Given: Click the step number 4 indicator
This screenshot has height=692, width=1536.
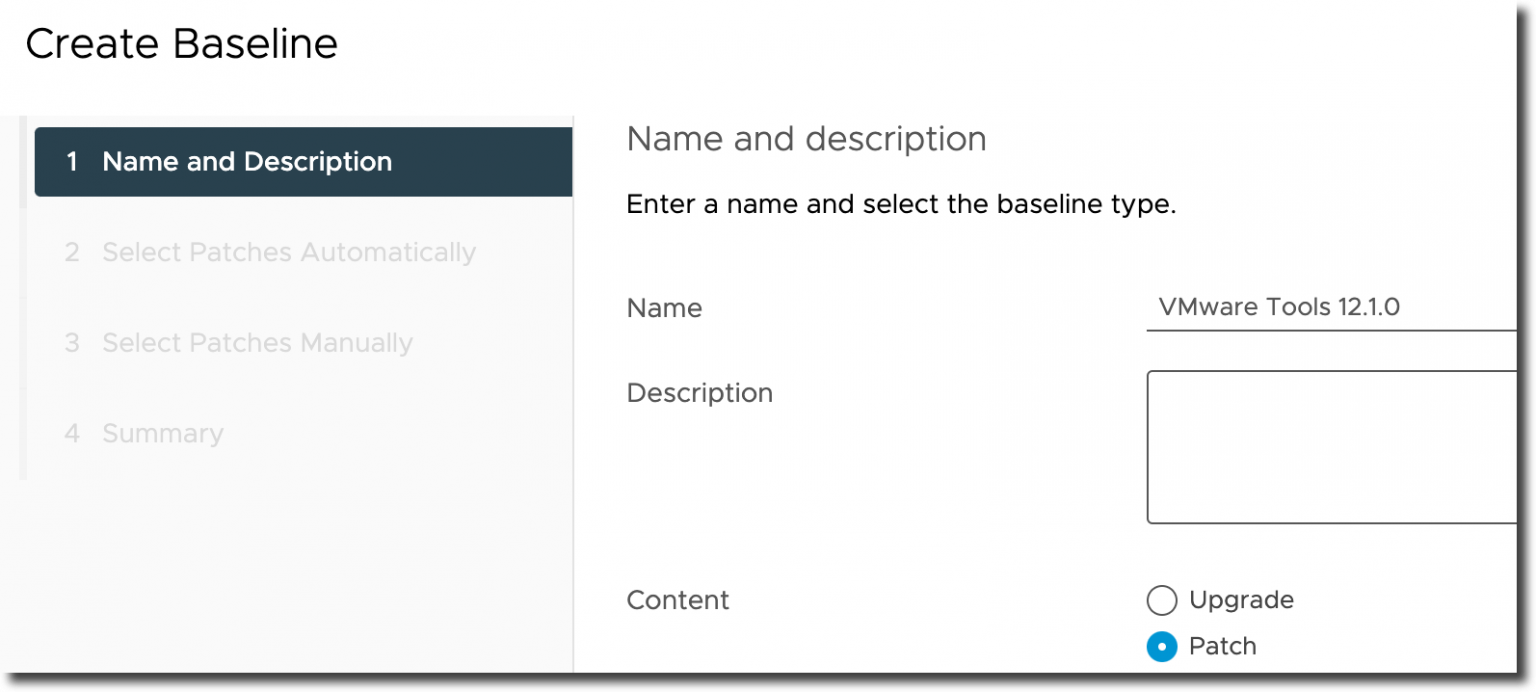Looking at the screenshot, I should 72,433.
